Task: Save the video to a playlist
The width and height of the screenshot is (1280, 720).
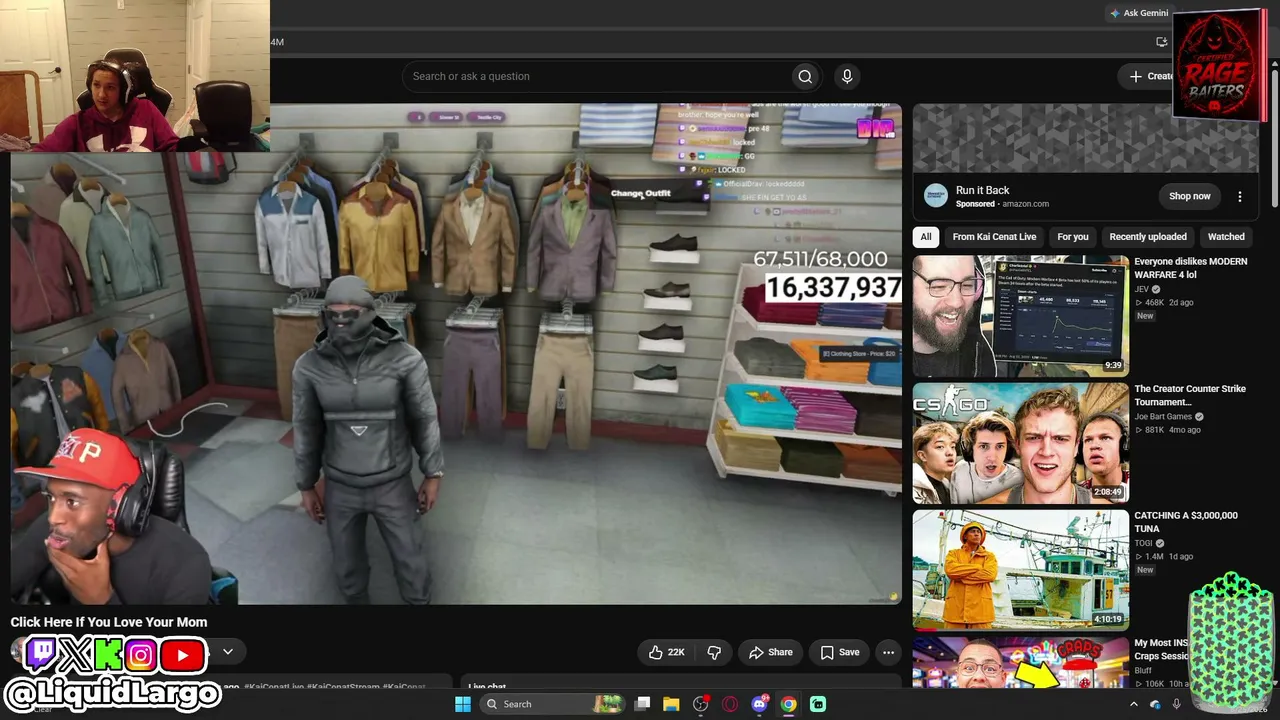Action: click(x=840, y=652)
